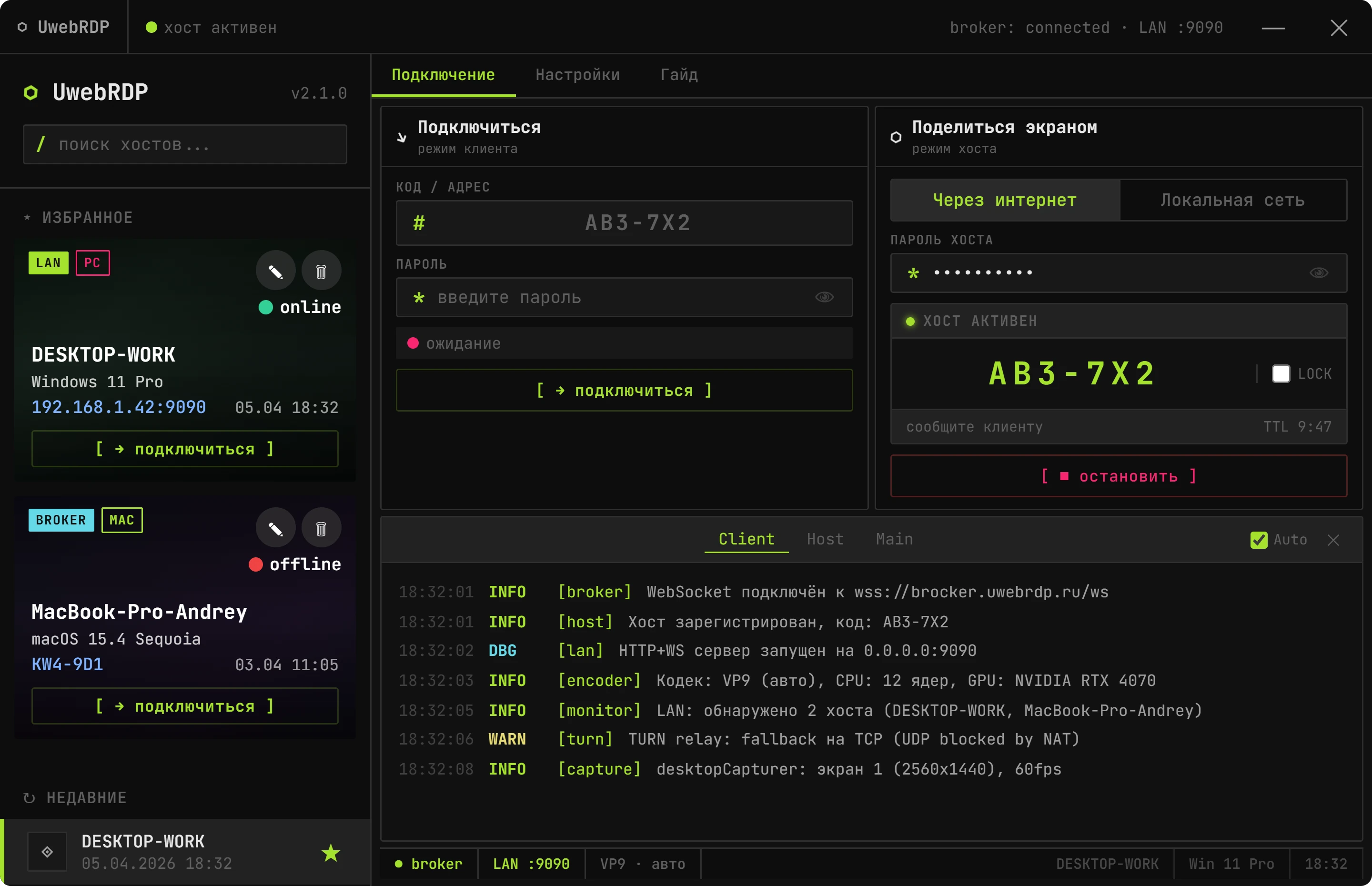
Task: Click the offline status on MacBook card
Action: coord(294,564)
